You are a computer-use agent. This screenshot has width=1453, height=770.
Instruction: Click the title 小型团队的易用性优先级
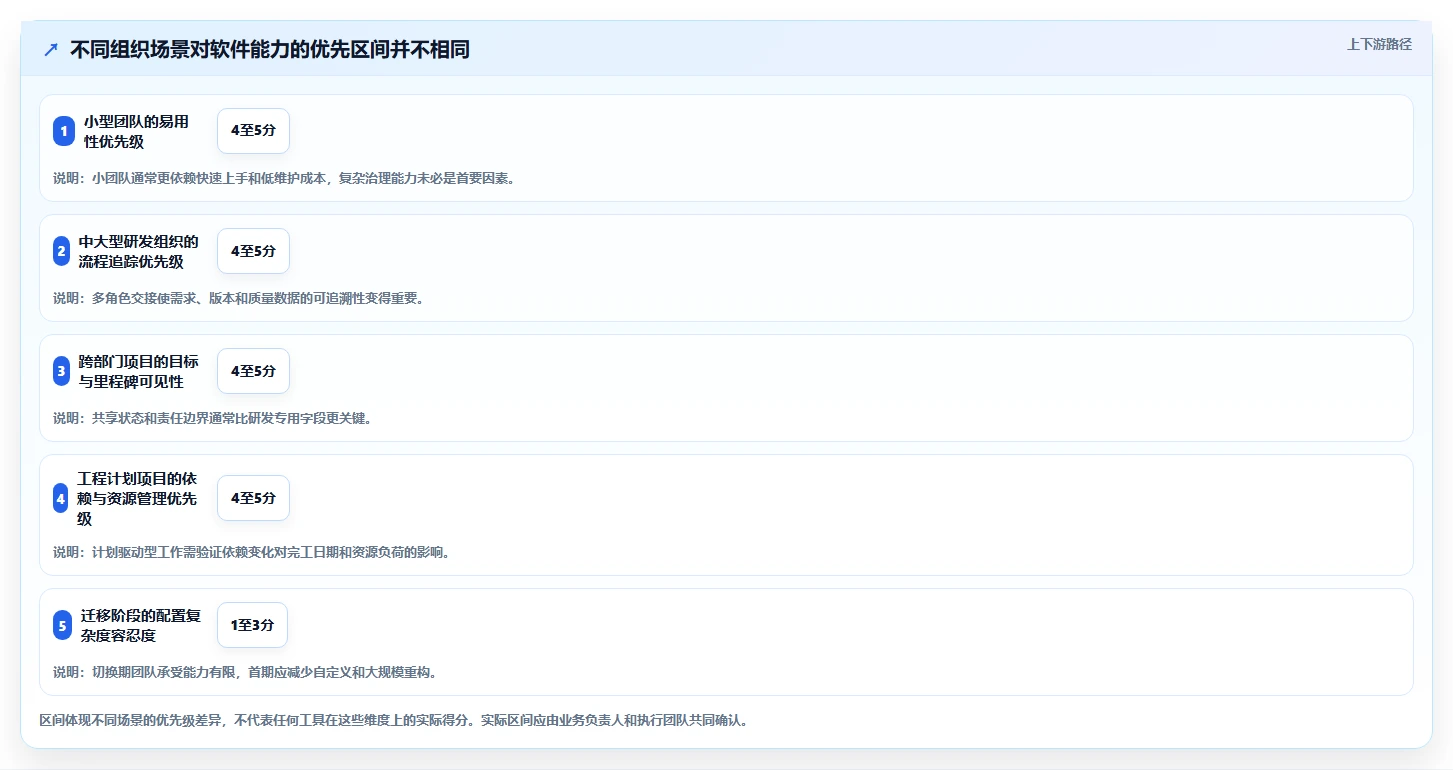coord(136,131)
